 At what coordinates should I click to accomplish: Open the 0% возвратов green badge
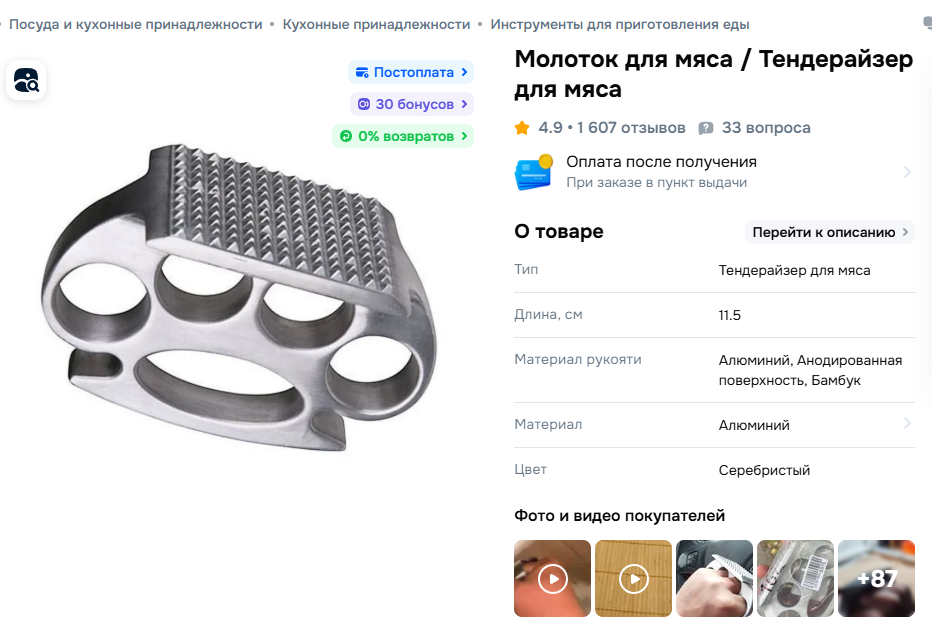(x=403, y=136)
